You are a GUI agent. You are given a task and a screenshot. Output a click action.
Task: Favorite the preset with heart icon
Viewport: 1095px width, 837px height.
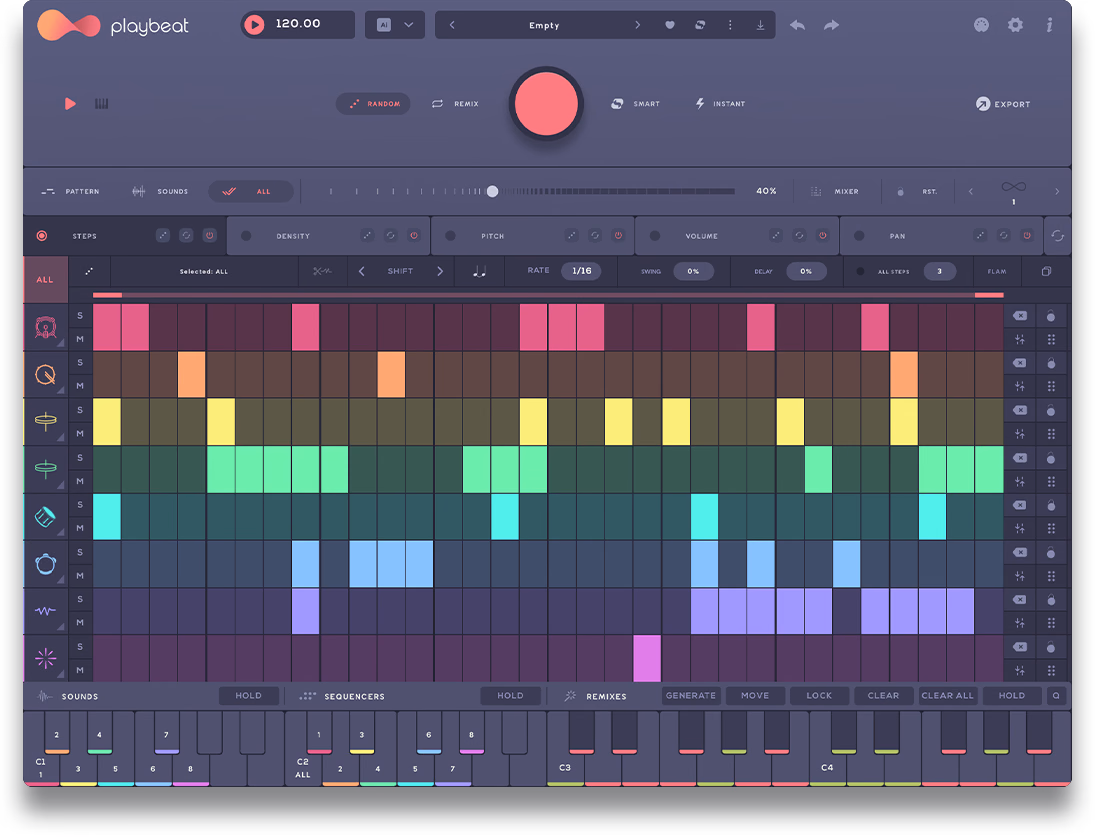670,25
